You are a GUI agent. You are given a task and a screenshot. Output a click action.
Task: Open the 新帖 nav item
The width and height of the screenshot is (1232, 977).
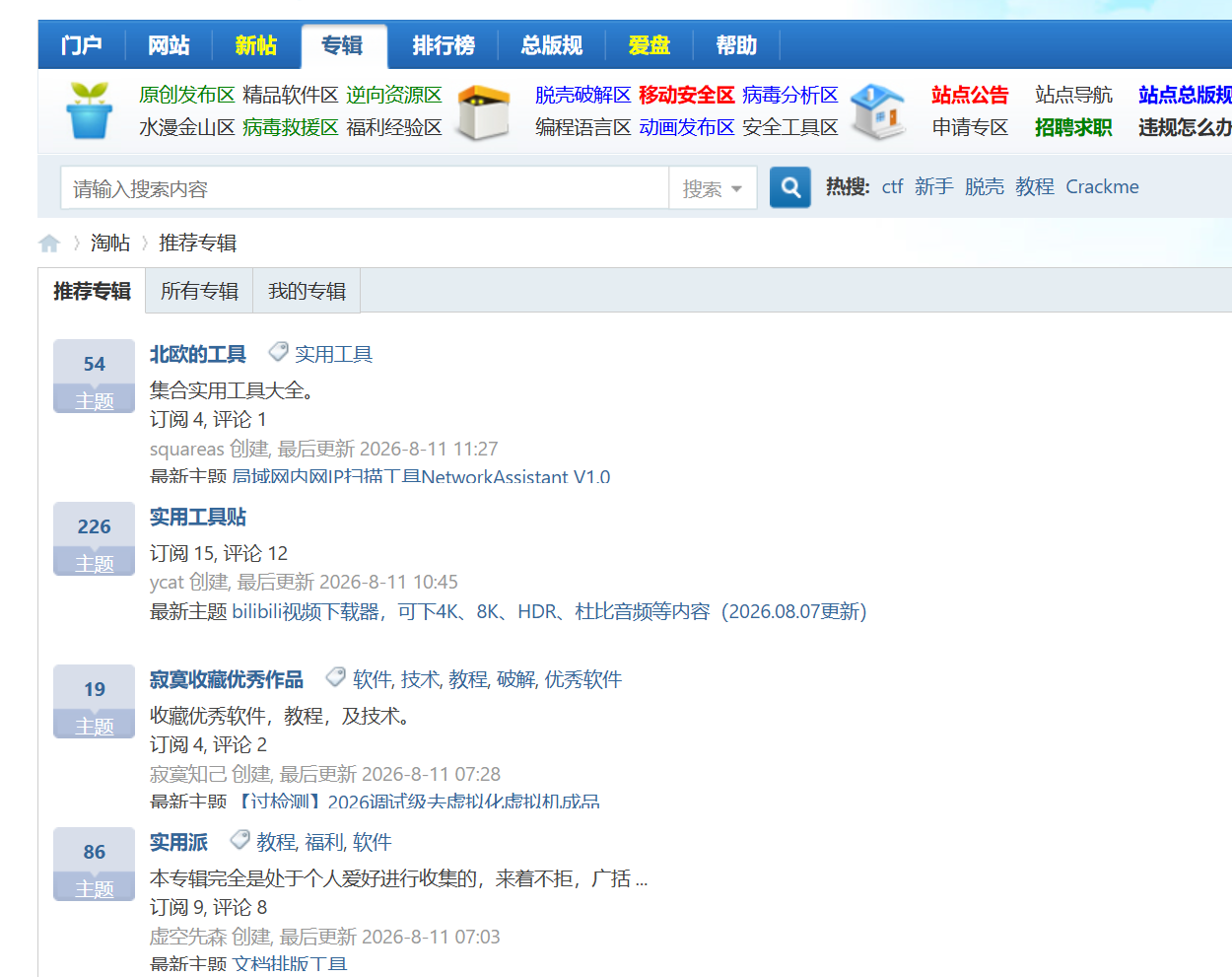[x=255, y=45]
